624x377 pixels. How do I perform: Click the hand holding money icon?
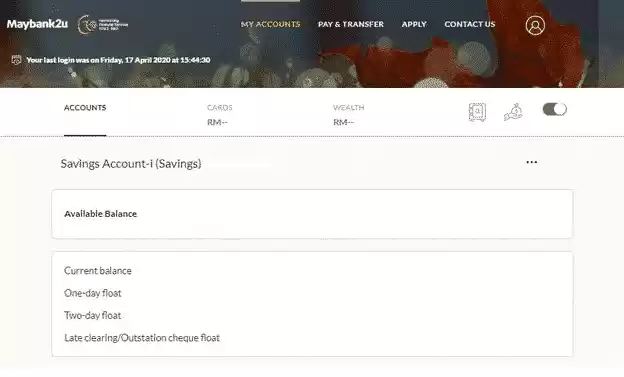(513, 112)
